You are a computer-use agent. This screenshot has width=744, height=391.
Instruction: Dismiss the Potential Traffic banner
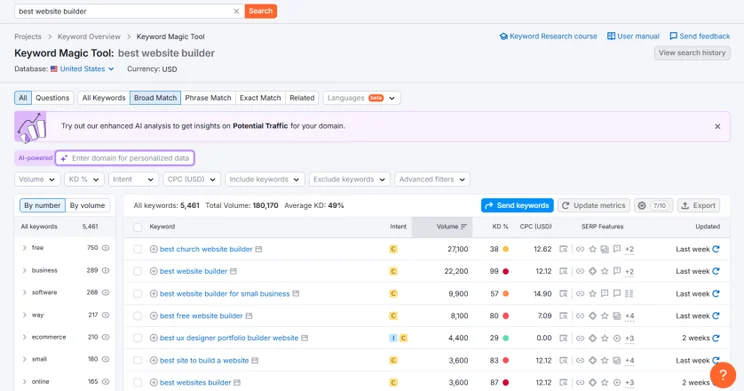pos(717,126)
